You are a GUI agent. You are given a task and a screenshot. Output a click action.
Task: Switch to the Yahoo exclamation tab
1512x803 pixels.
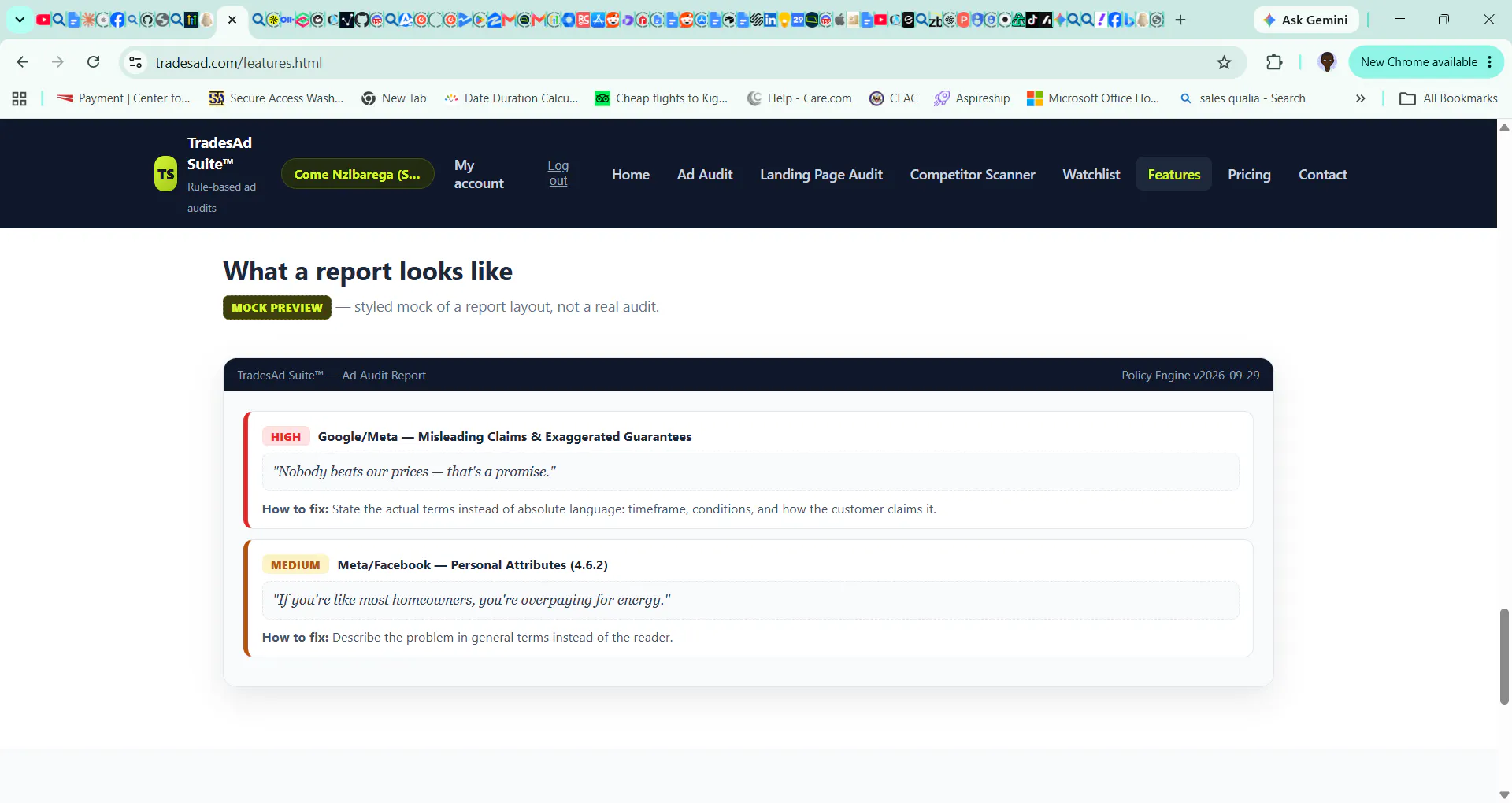[1101, 20]
